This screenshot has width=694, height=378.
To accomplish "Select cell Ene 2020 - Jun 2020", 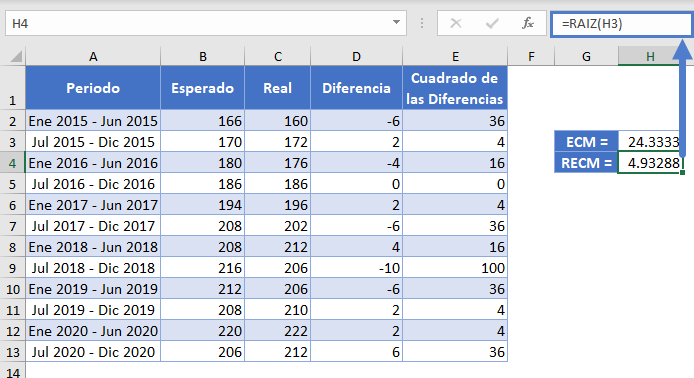I will [x=93, y=331].
